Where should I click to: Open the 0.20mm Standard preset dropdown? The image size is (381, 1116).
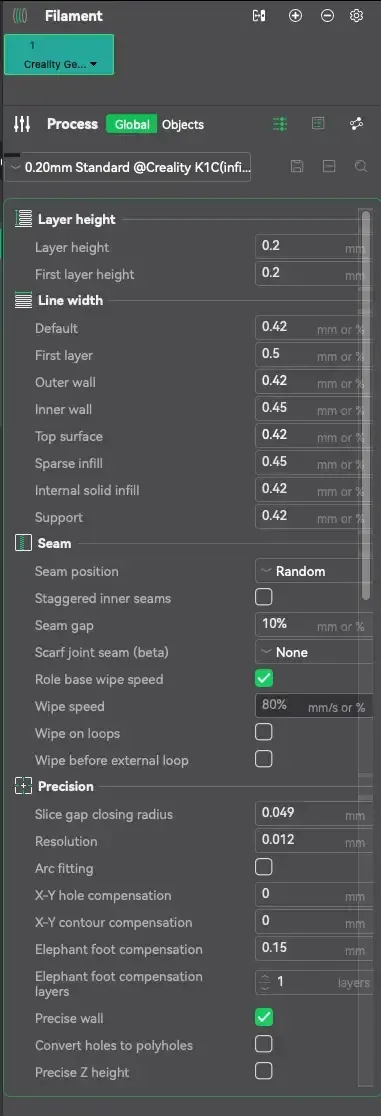[x=128, y=167]
